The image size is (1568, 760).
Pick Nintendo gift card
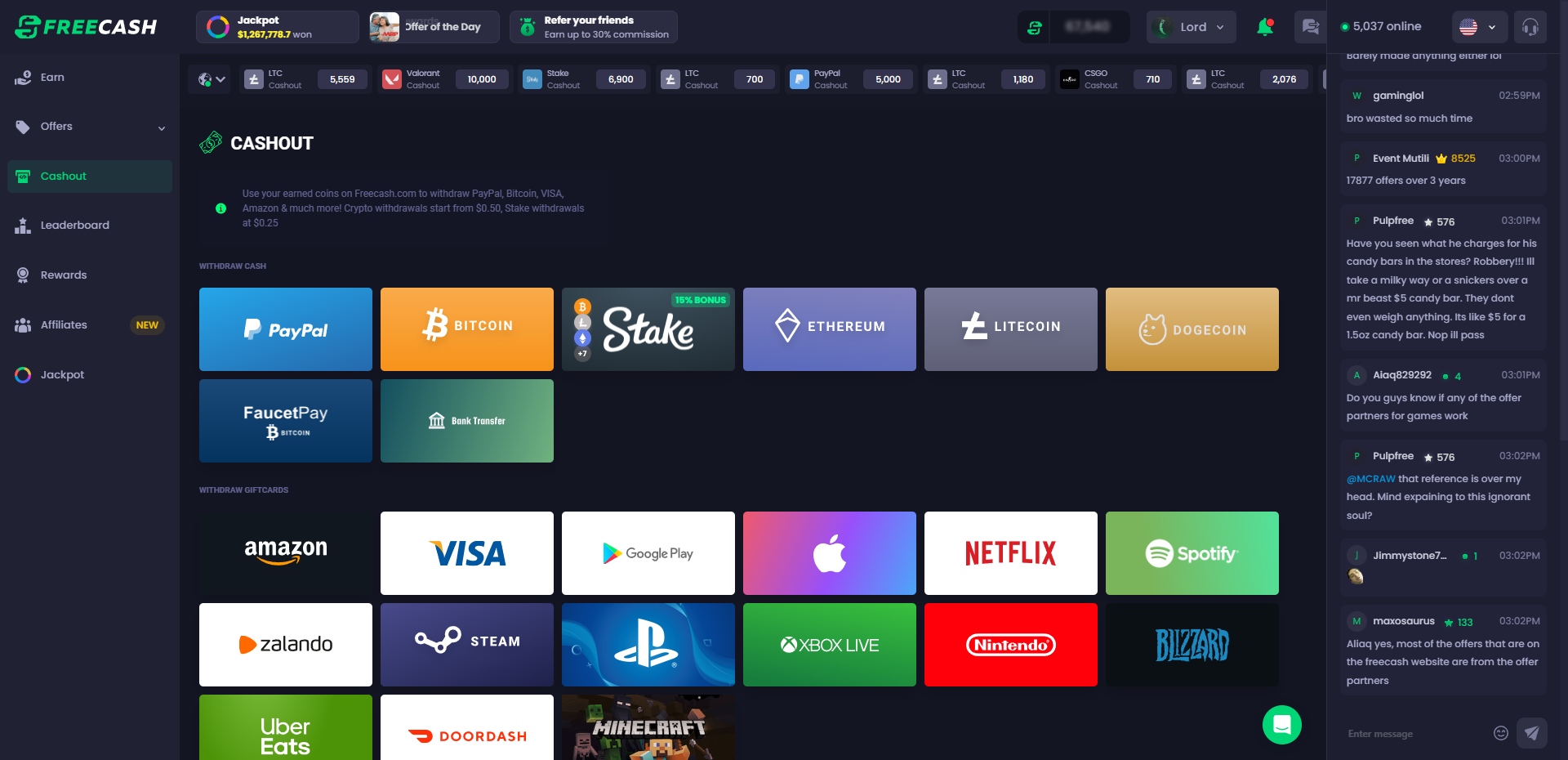point(1011,645)
